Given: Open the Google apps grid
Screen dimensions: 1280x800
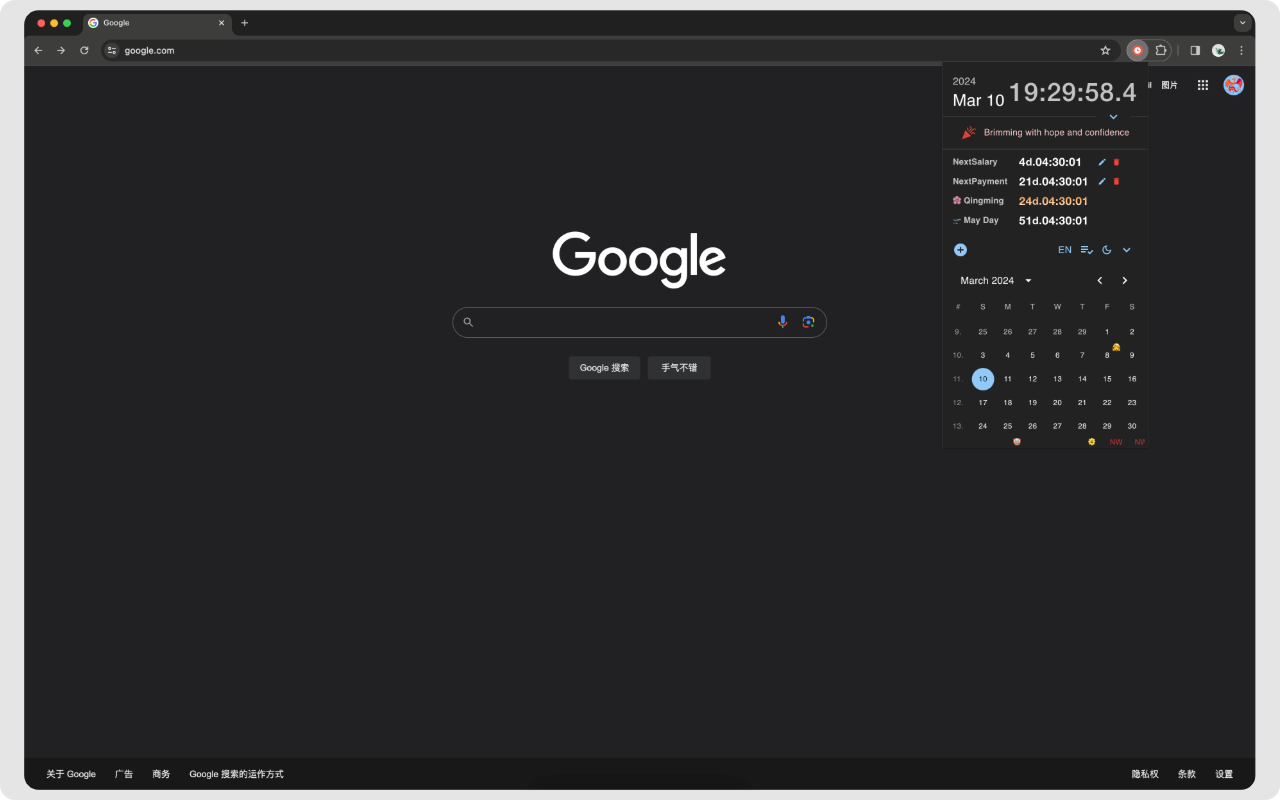Looking at the screenshot, I should [x=1203, y=86].
